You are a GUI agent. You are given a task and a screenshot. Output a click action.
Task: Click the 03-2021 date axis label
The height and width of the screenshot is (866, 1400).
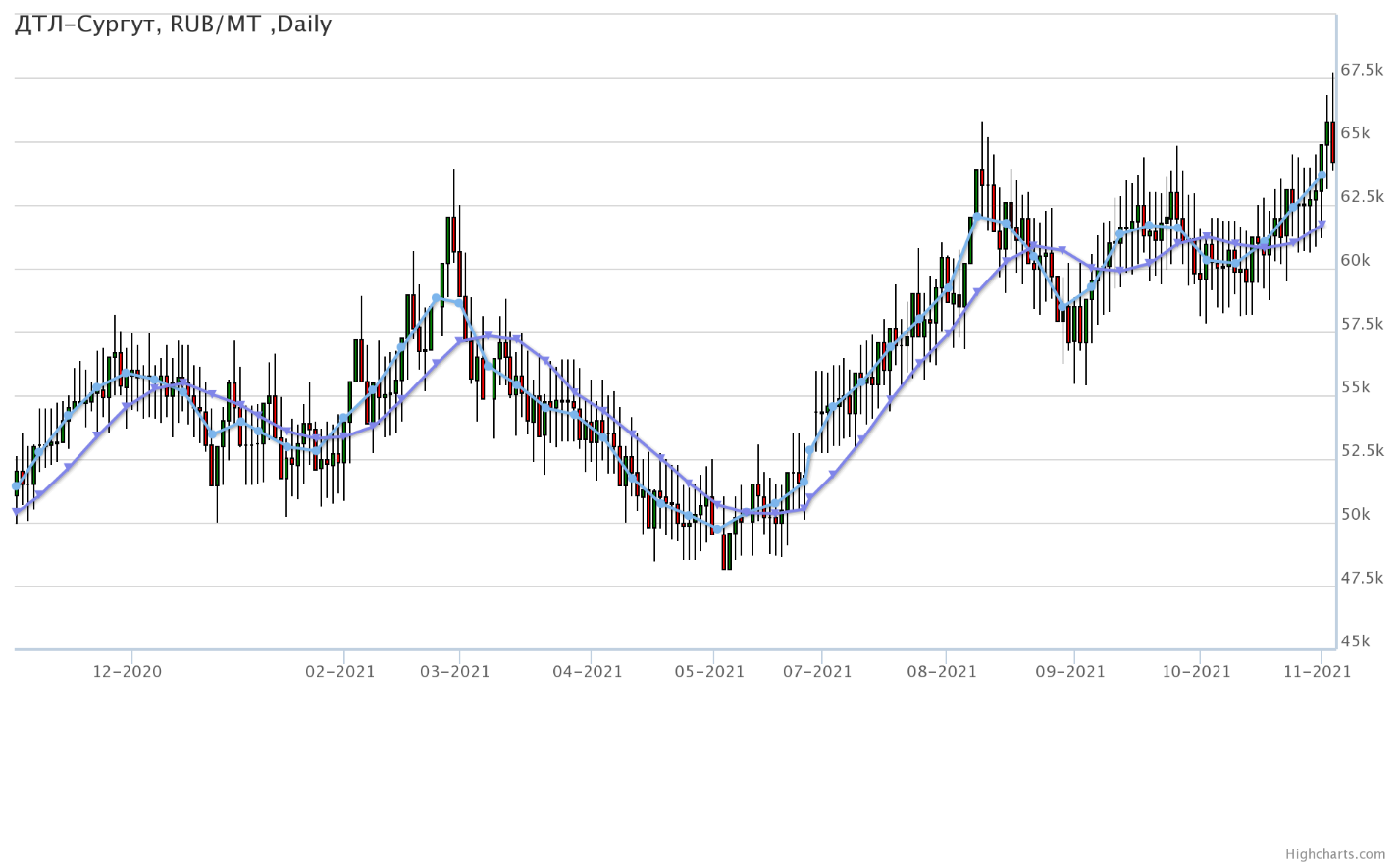click(x=455, y=671)
